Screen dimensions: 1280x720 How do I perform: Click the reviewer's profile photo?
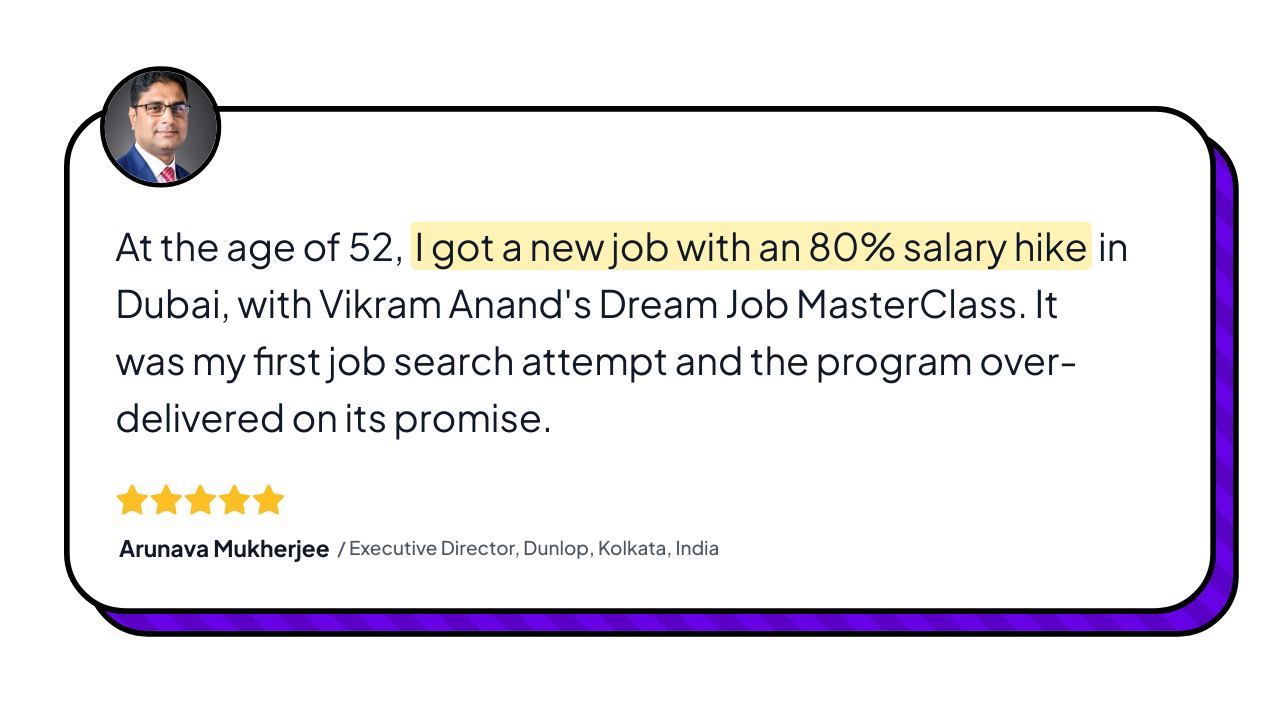[160, 128]
